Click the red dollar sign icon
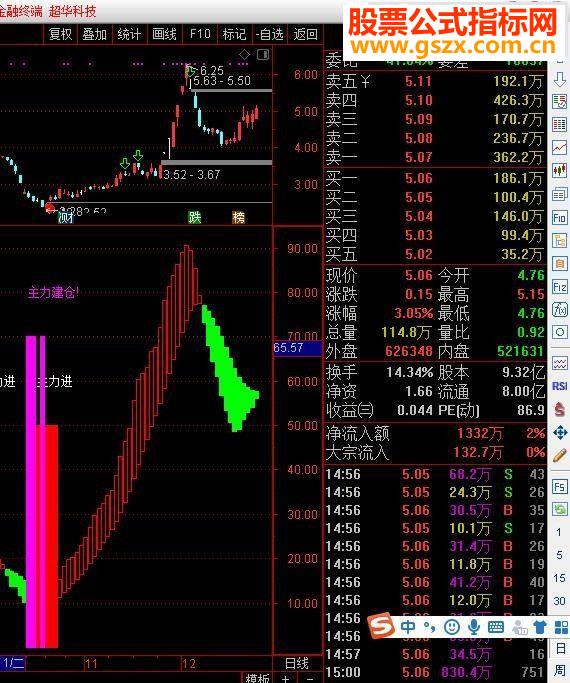This screenshot has width=570, height=683. coord(560,409)
